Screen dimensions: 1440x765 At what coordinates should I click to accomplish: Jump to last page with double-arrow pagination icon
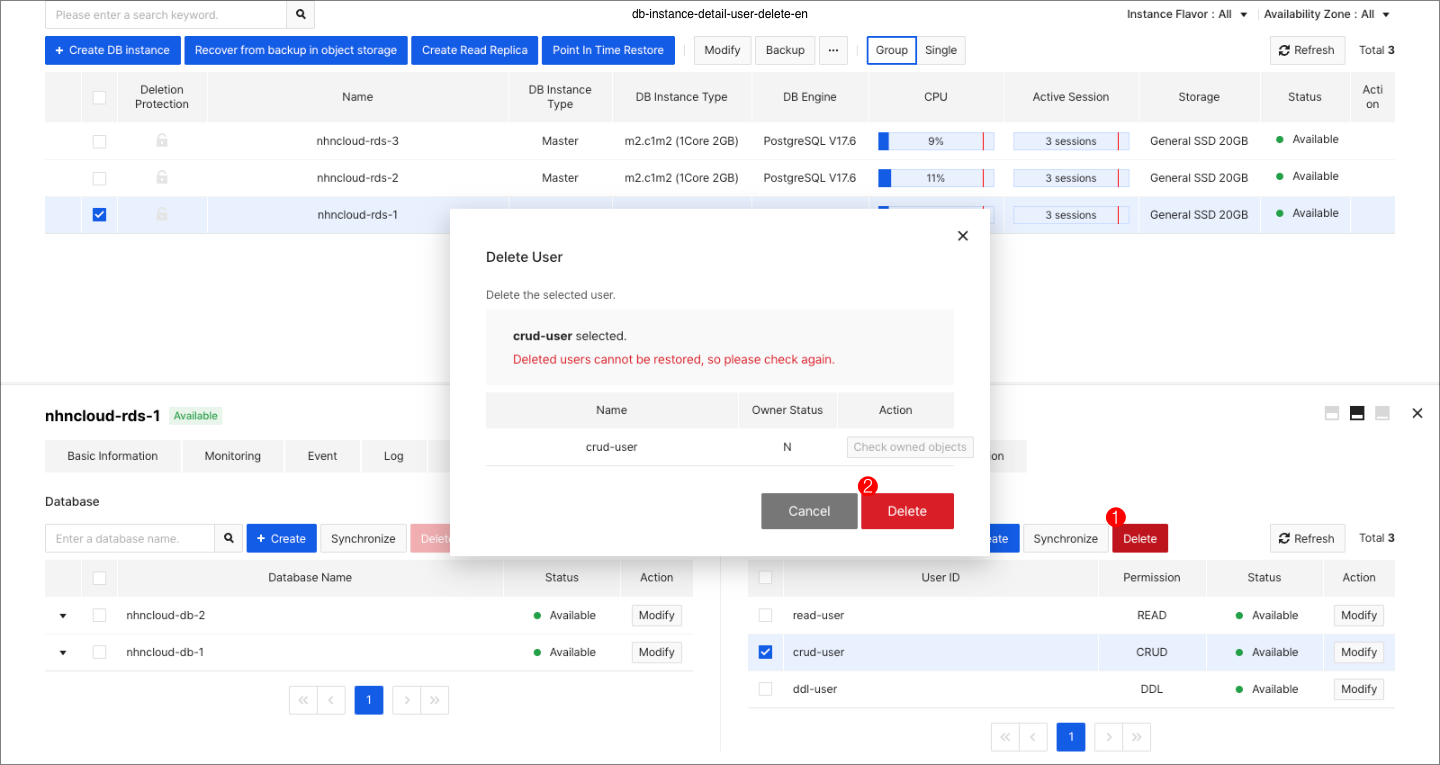pyautogui.click(x=1136, y=736)
